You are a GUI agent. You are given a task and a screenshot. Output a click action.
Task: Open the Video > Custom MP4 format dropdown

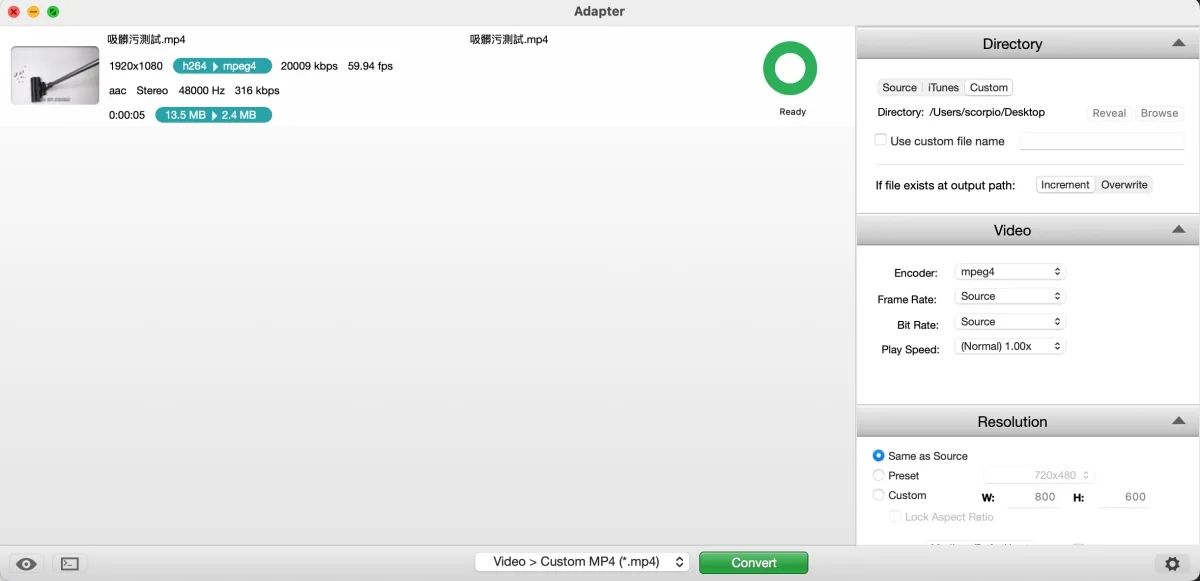[x=582, y=562]
